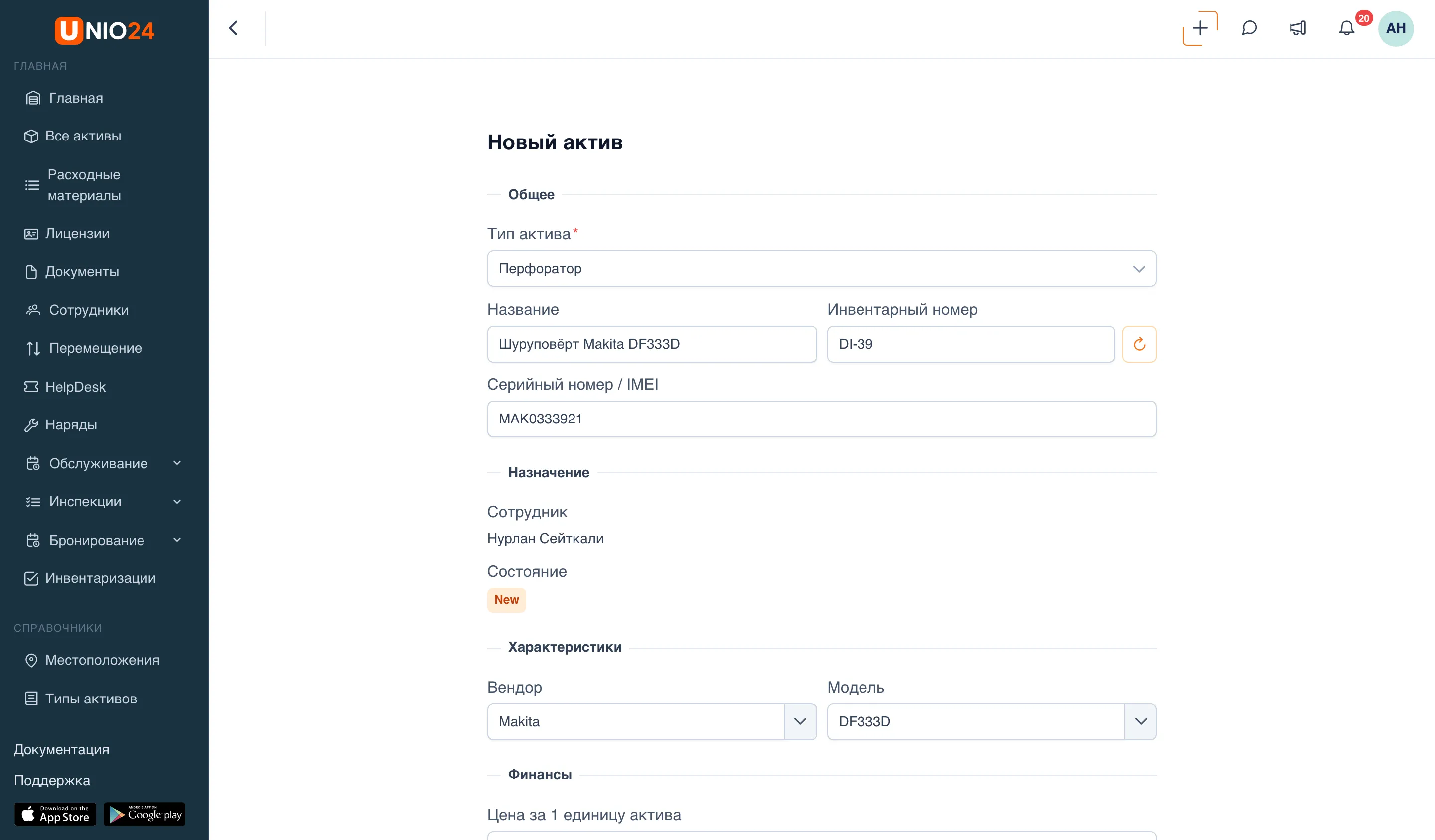Open Документы in sidebar
This screenshot has width=1435, height=840.
[72, 272]
